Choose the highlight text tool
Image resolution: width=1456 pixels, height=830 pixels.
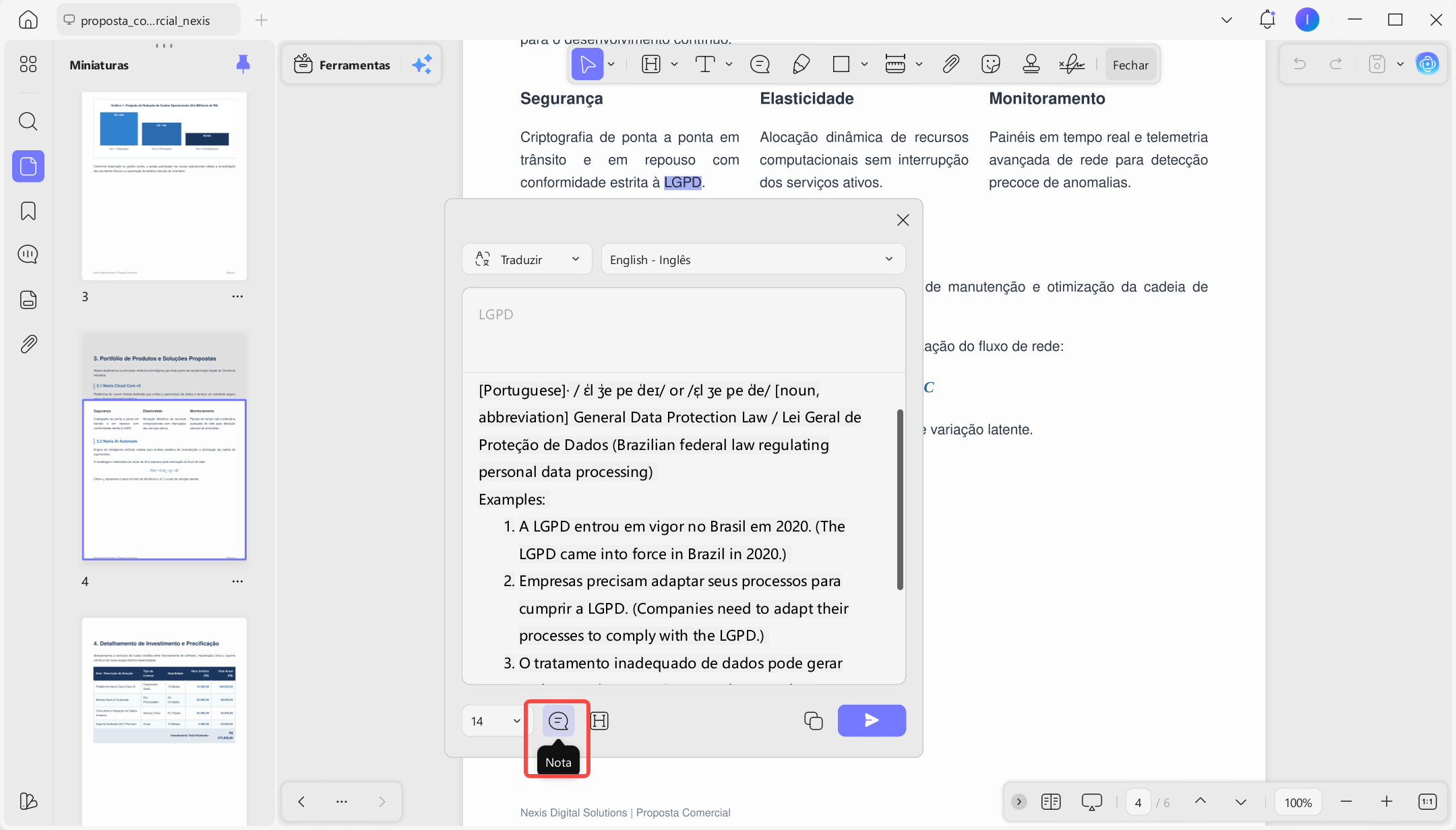[651, 65]
